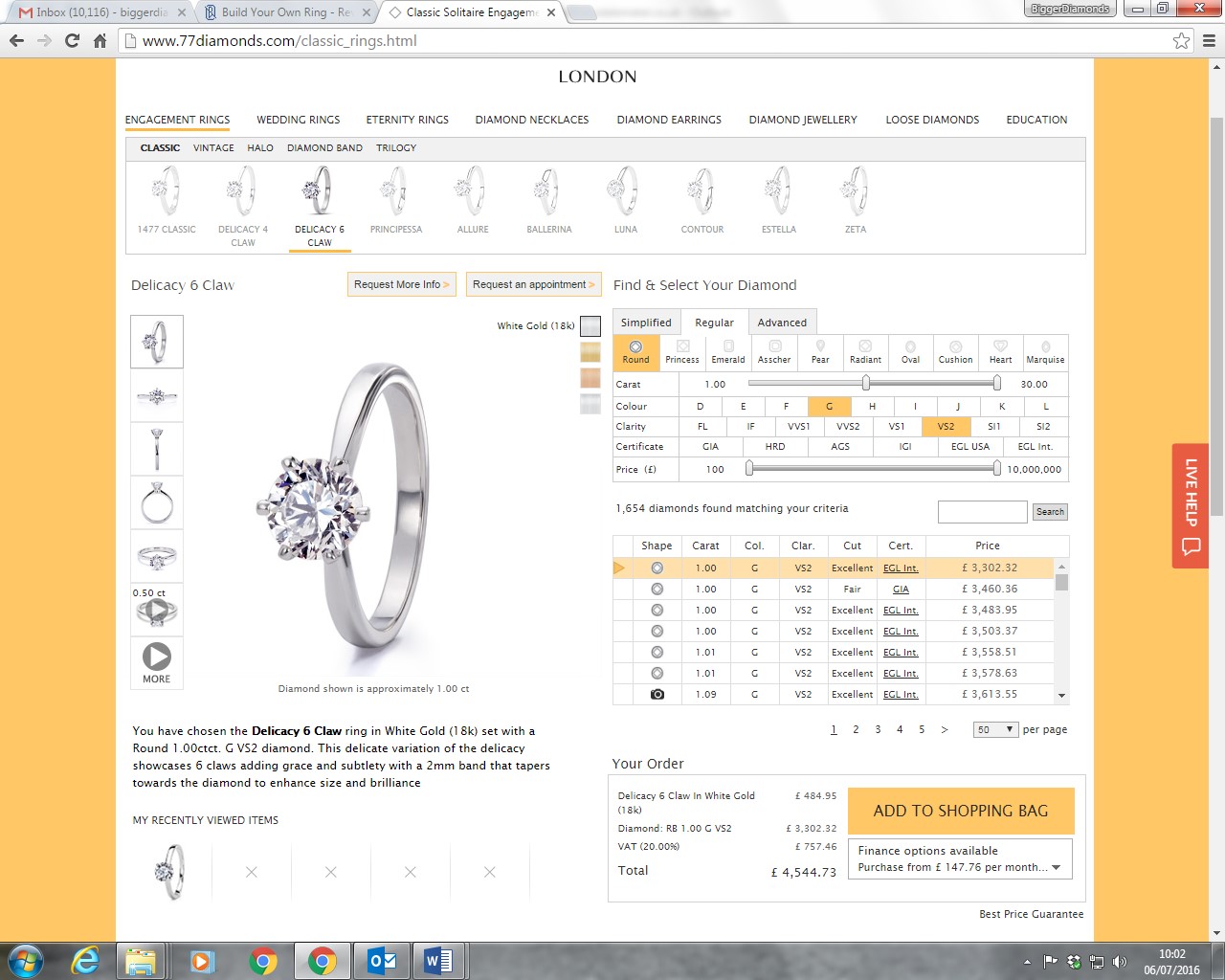Open the Chrome menu icon
The image size is (1225, 980).
point(1209,41)
